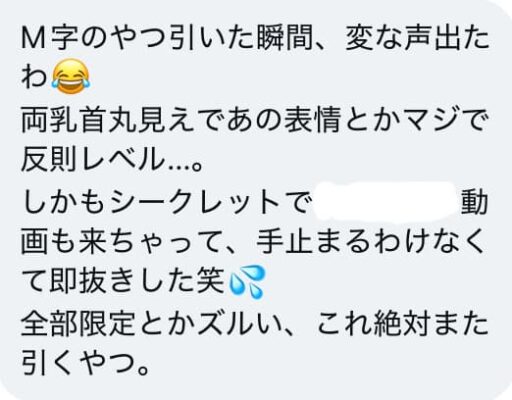Click the word シークレット
The width and height of the screenshot is (512, 400).
193,202
